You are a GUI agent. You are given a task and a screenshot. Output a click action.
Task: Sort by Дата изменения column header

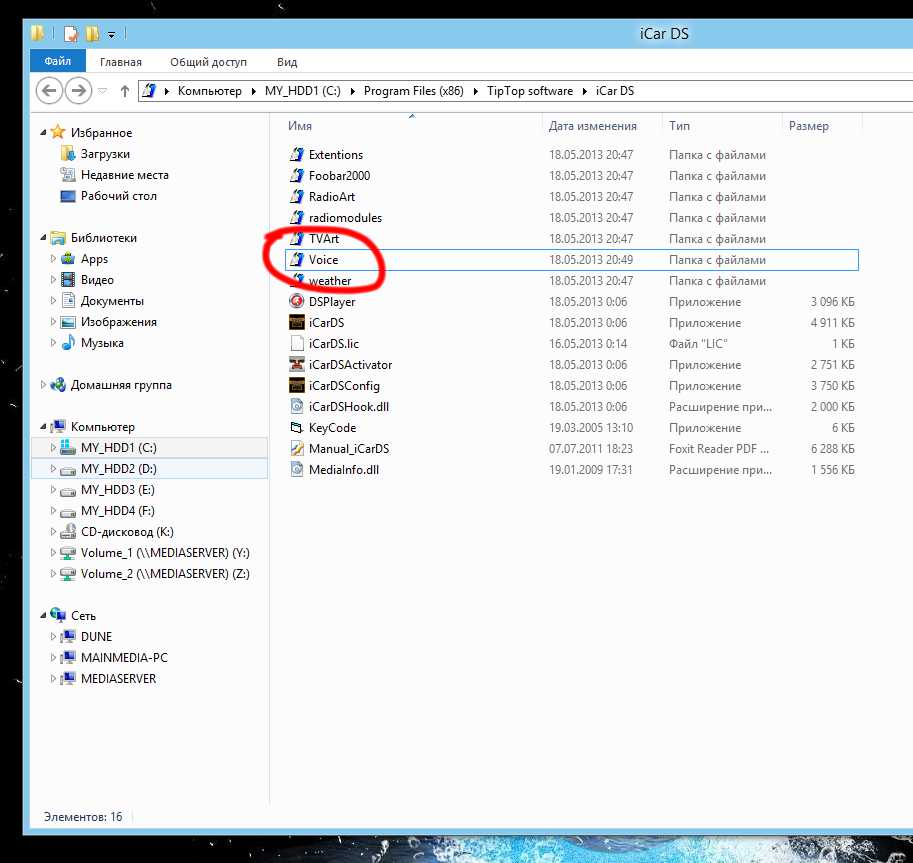[x=592, y=126]
